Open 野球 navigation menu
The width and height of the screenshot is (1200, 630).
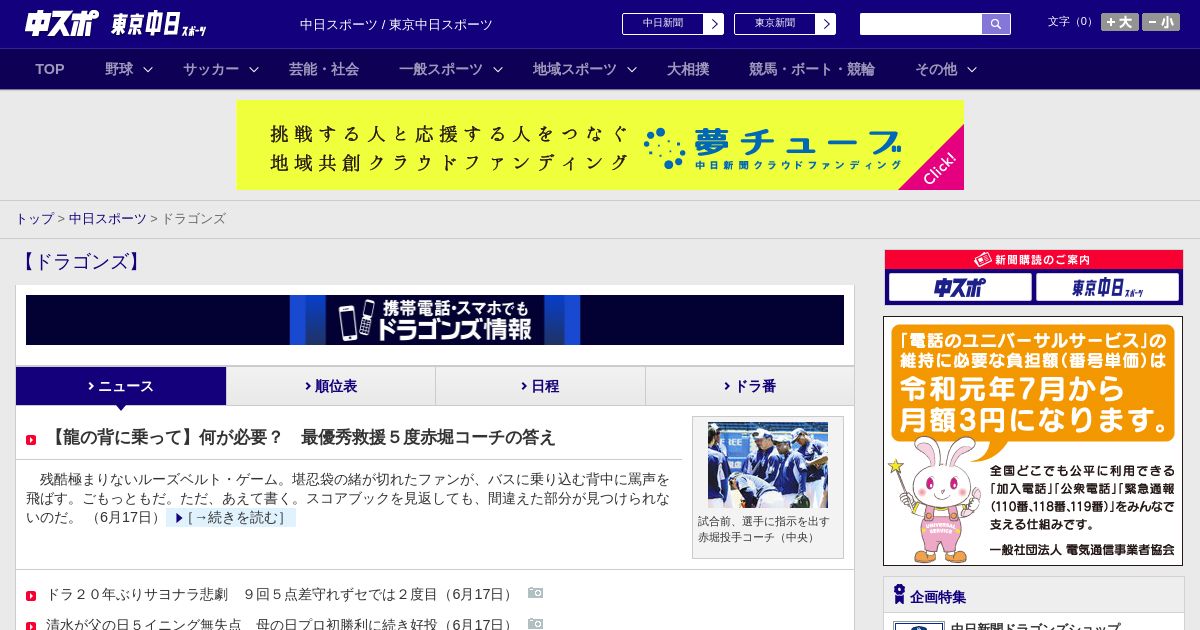tap(119, 69)
